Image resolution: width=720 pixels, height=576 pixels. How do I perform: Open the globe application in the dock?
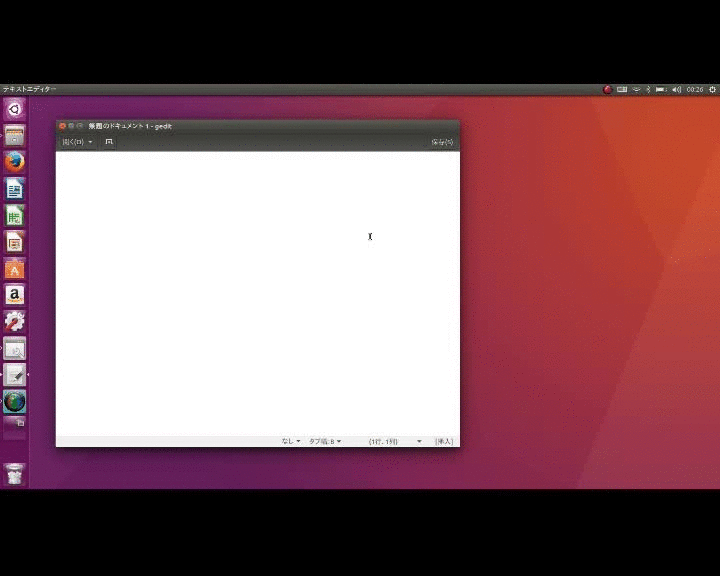[14, 401]
